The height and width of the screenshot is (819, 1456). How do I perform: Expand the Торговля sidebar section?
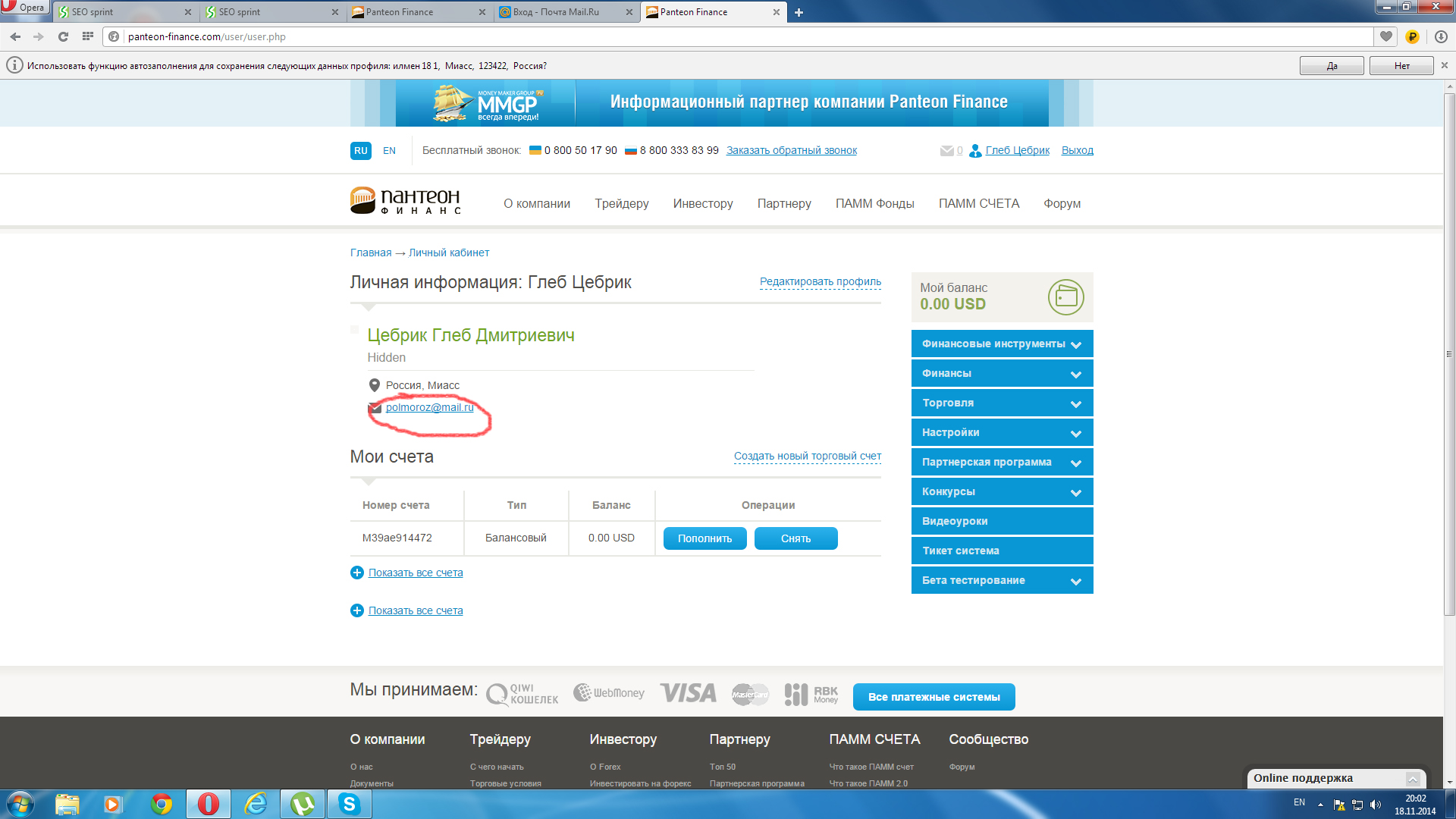1002,403
